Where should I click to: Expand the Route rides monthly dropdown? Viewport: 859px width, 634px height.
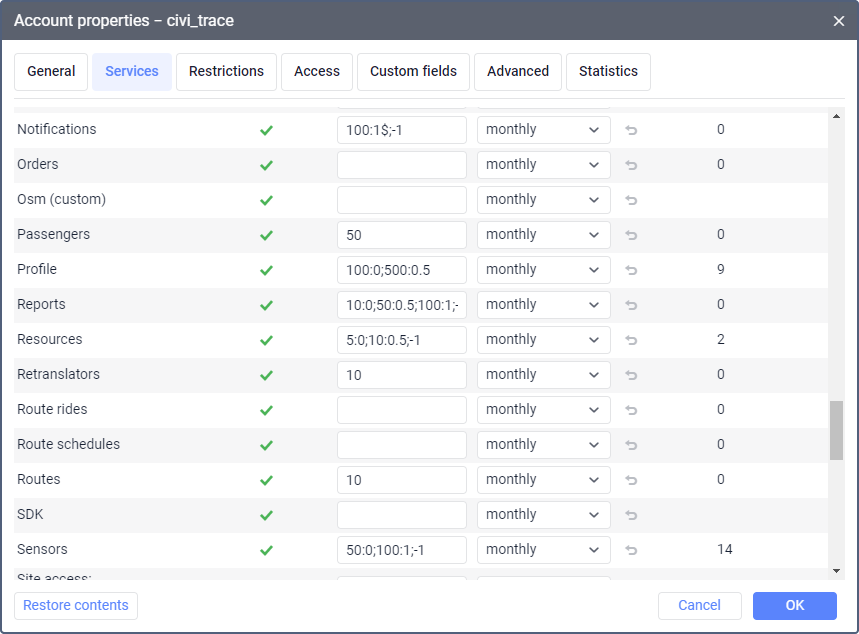pyautogui.click(x=543, y=410)
